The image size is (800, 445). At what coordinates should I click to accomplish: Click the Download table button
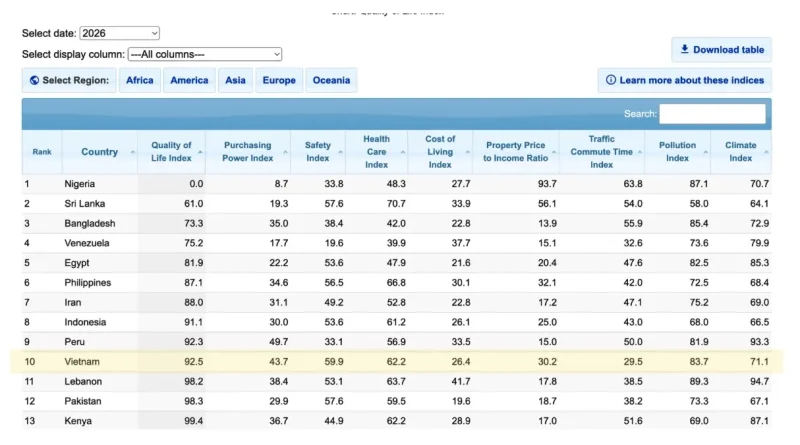coord(721,50)
